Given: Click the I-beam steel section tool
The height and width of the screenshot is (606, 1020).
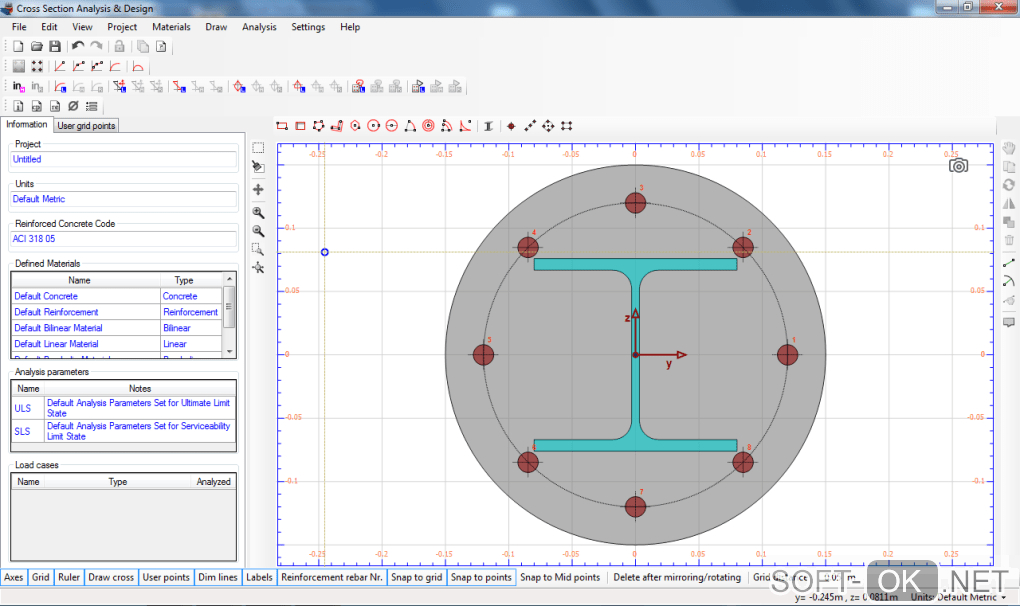Looking at the screenshot, I should coord(488,126).
